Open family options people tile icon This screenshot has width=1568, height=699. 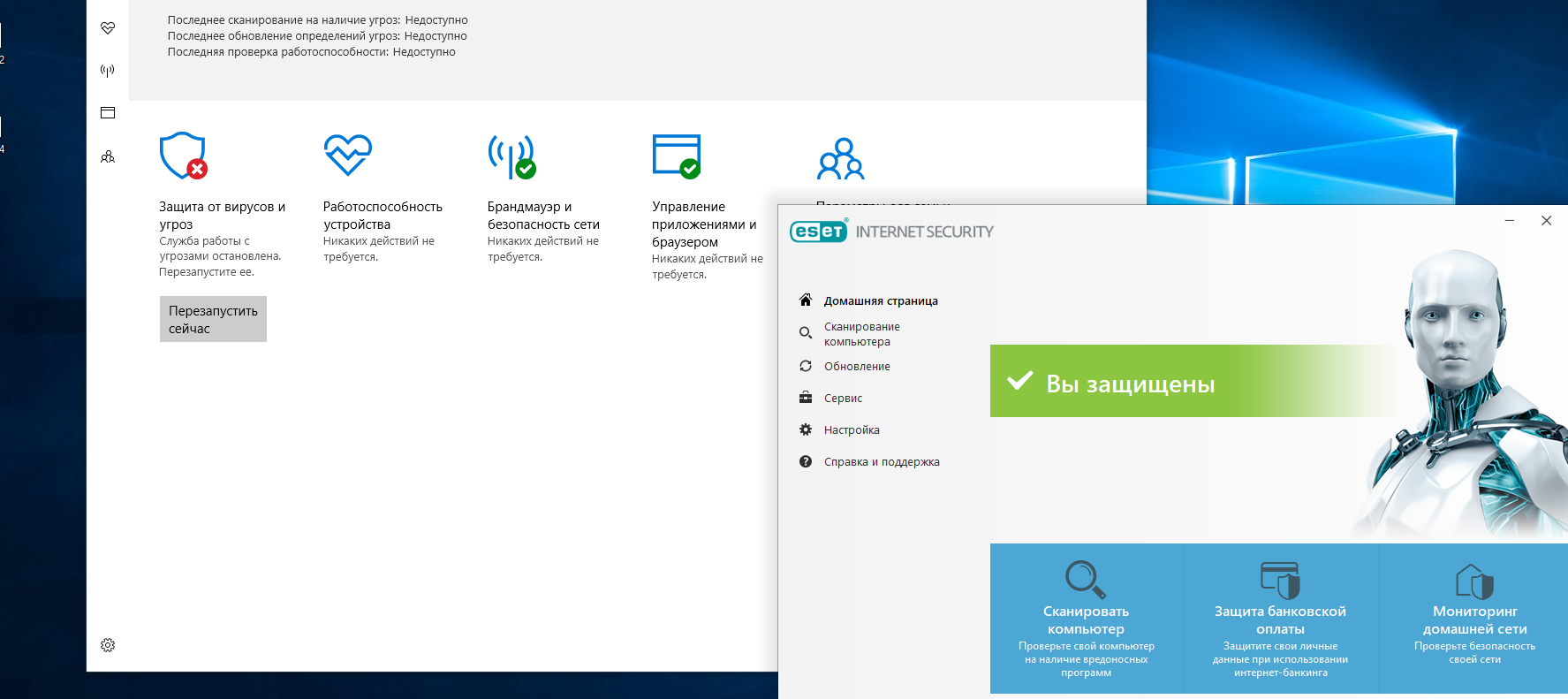[841, 158]
